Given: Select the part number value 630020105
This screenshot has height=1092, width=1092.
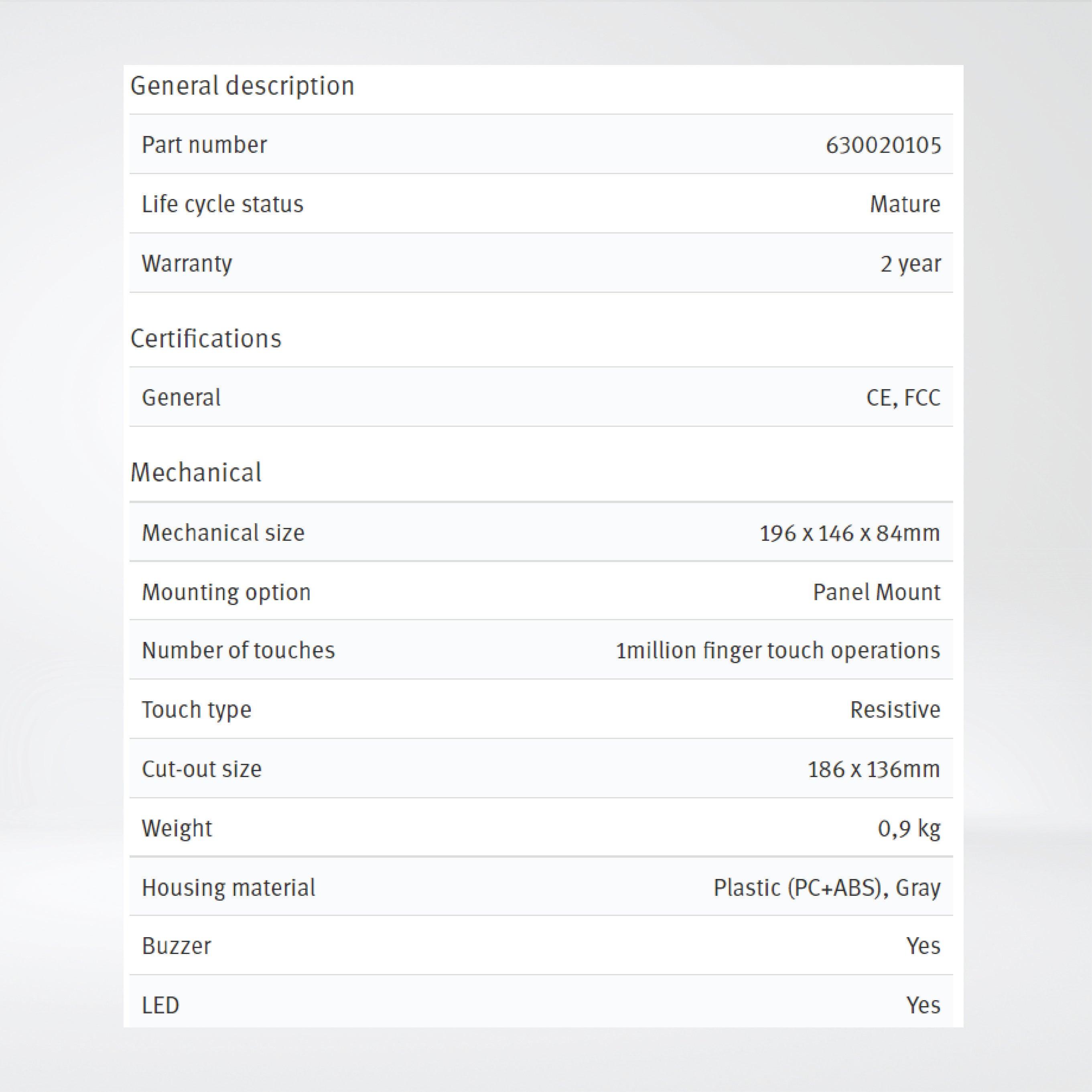Looking at the screenshot, I should [883, 145].
